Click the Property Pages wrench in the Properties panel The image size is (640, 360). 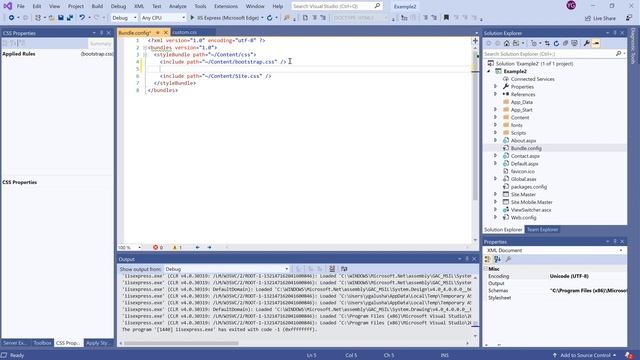(x=509, y=260)
